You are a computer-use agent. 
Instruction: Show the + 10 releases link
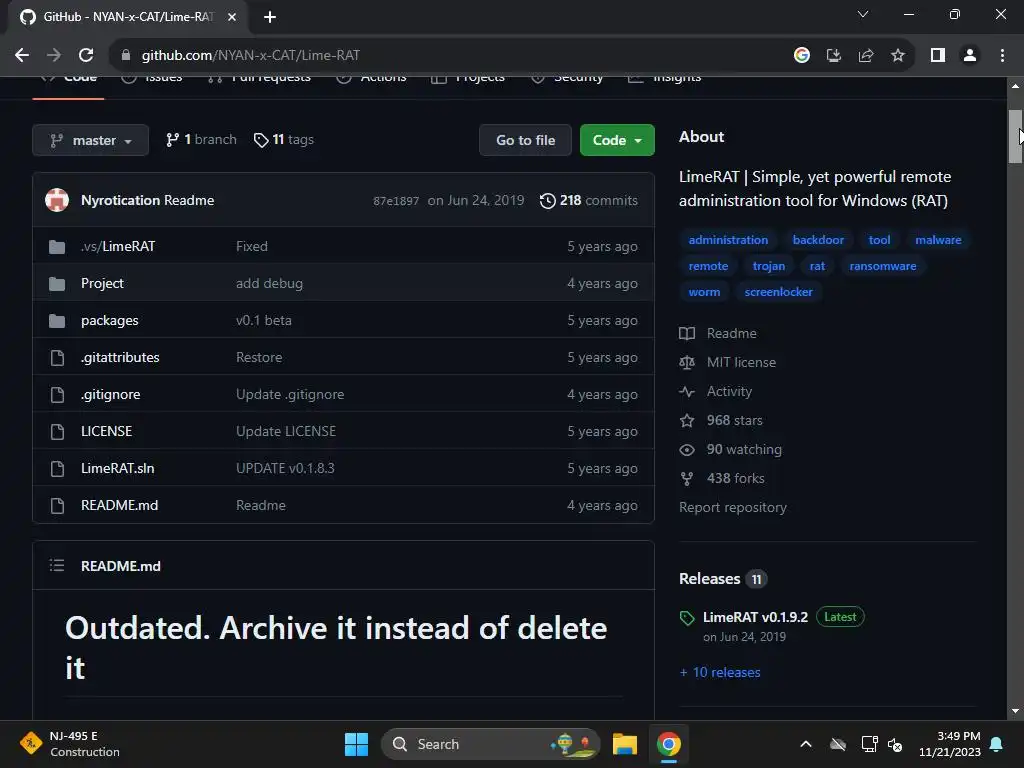point(720,673)
